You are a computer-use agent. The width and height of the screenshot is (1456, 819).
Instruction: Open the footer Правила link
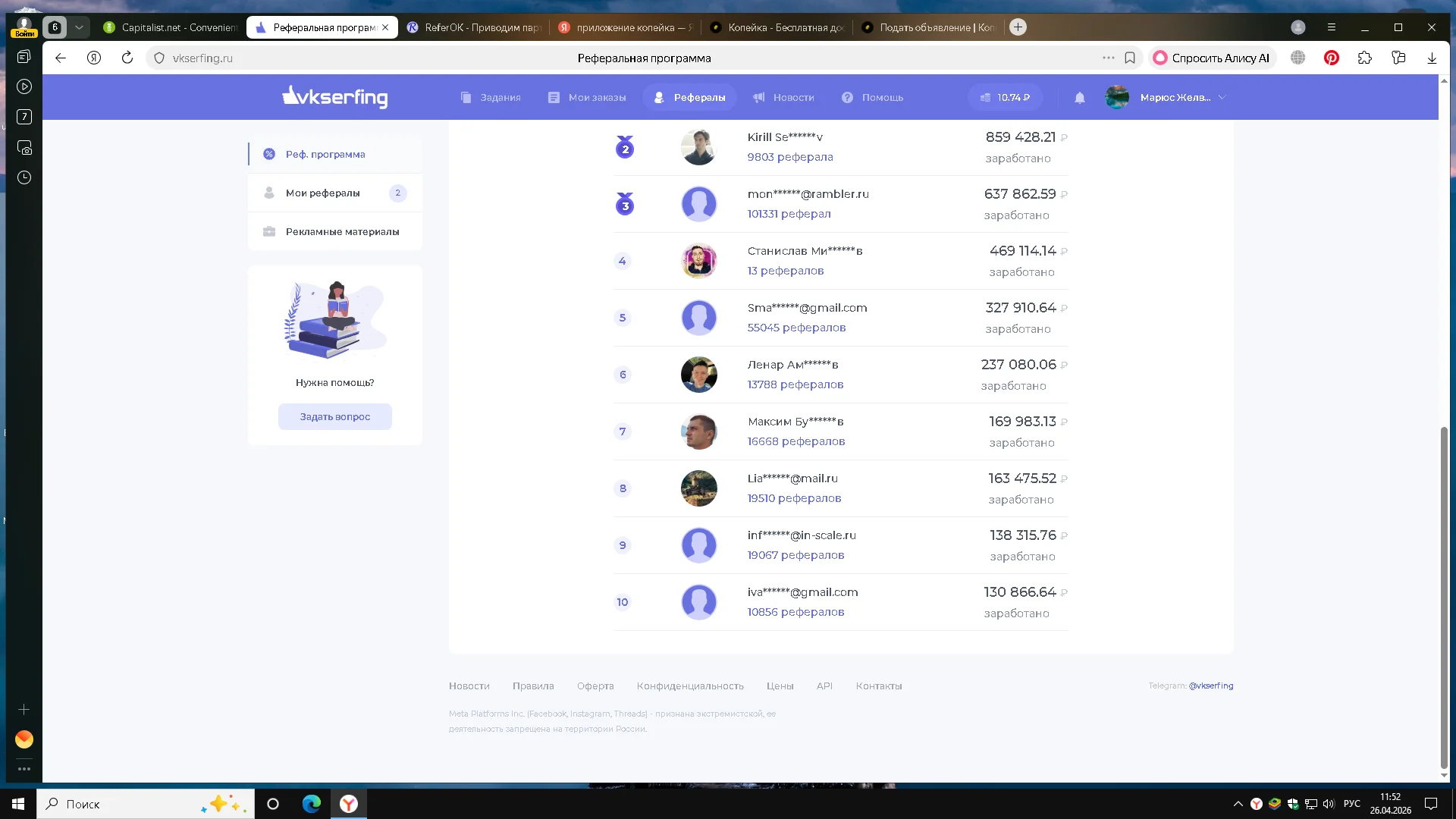tap(533, 686)
